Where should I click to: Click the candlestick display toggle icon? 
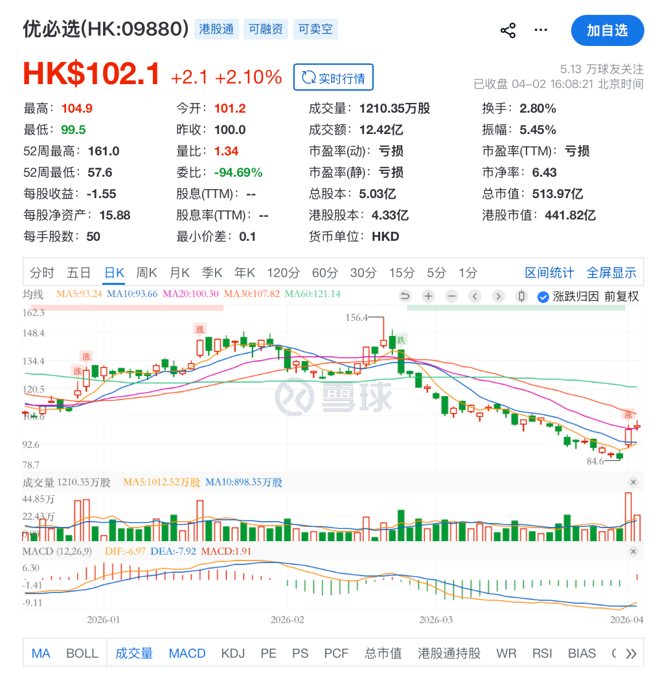[520, 296]
